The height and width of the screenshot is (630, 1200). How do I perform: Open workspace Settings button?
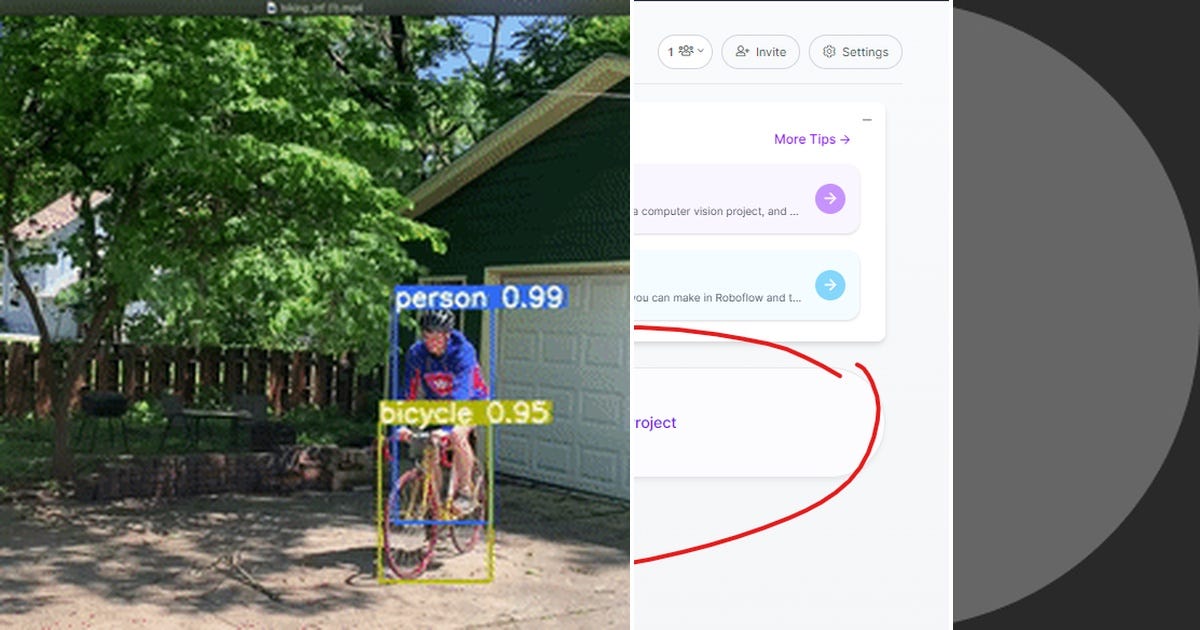coord(856,52)
